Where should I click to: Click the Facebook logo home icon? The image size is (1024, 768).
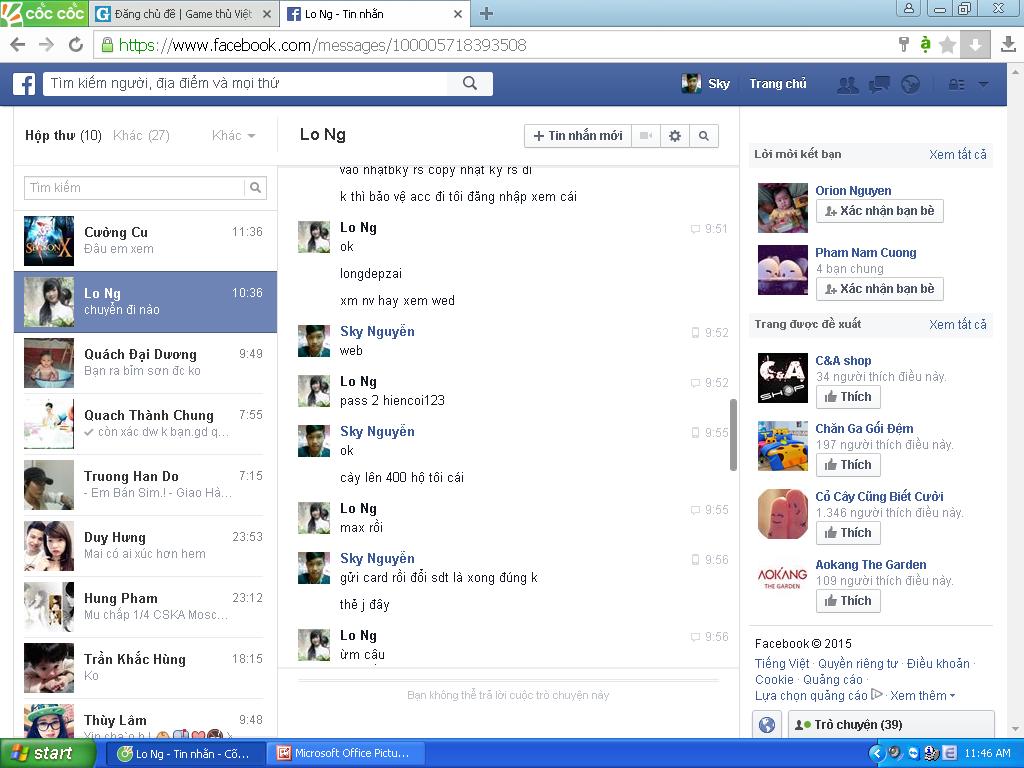(24, 84)
